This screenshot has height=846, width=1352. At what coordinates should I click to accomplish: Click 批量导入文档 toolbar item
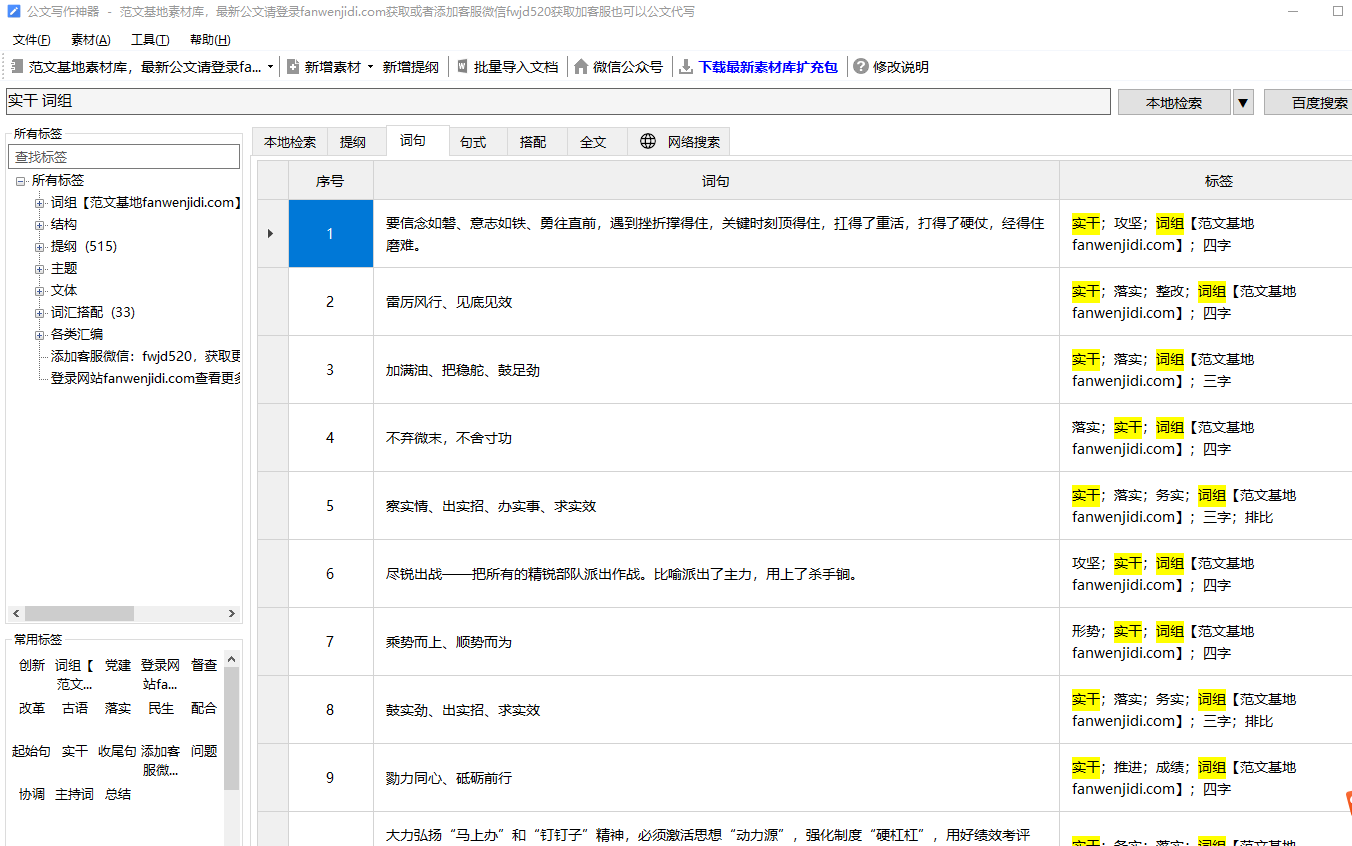point(507,67)
